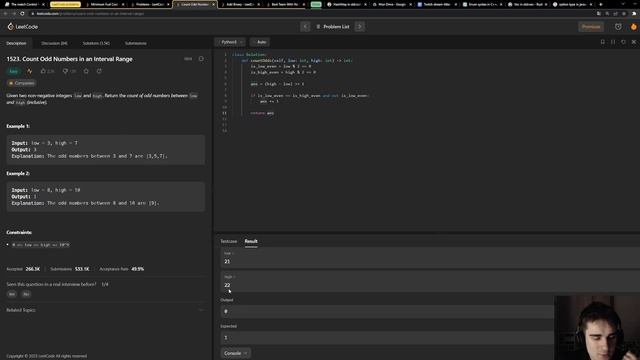Click the editor bookmark icon

point(602,42)
